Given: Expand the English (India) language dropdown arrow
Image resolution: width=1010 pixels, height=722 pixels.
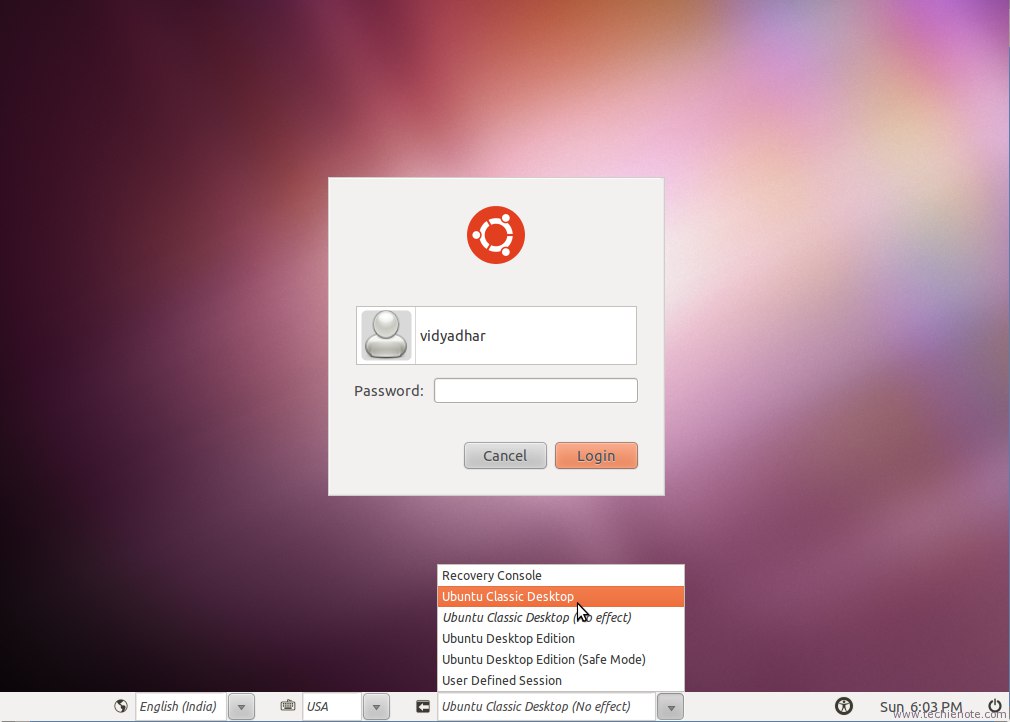Looking at the screenshot, I should point(242,707).
